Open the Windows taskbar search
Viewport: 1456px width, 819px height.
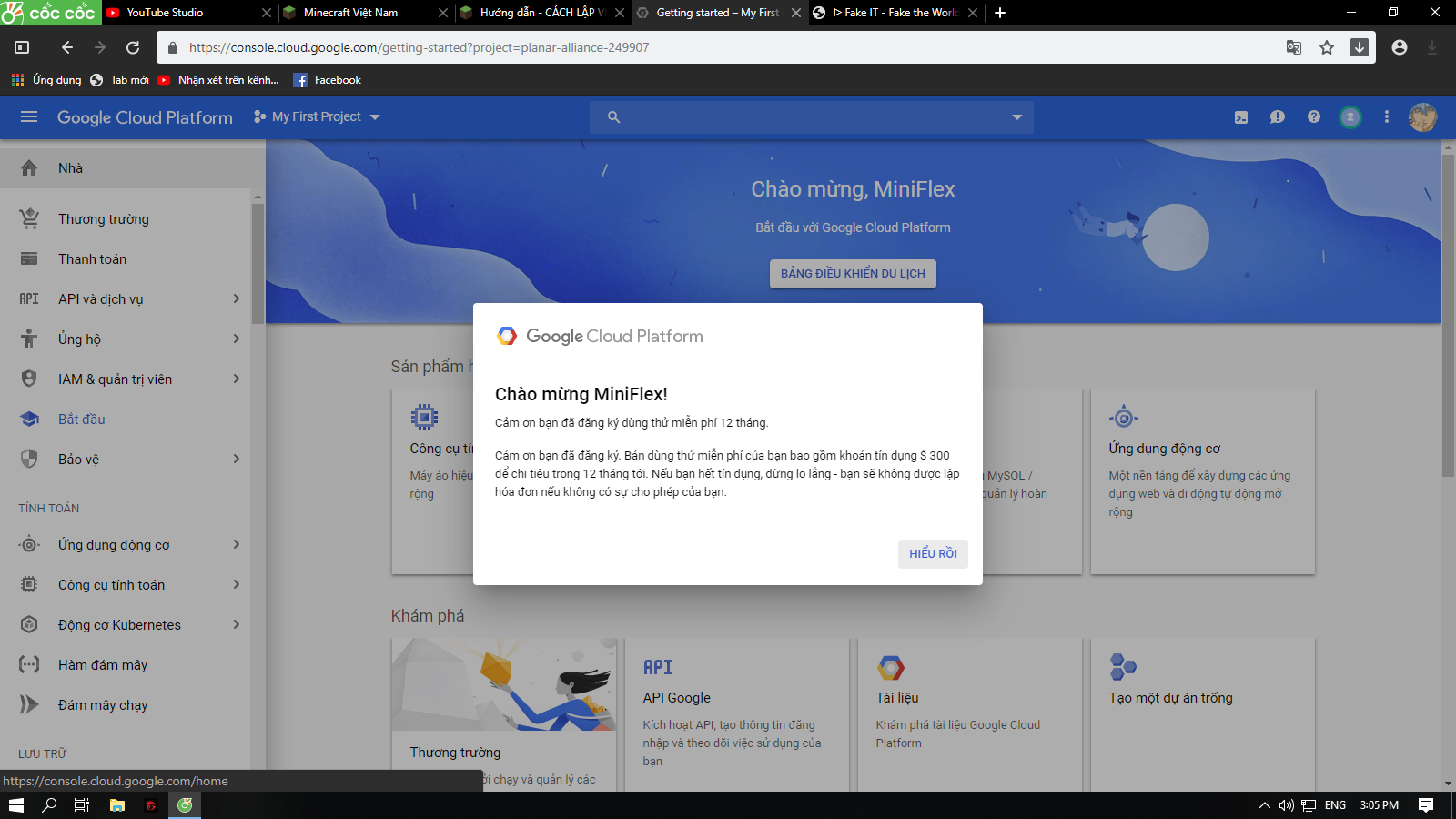pyautogui.click(x=49, y=804)
